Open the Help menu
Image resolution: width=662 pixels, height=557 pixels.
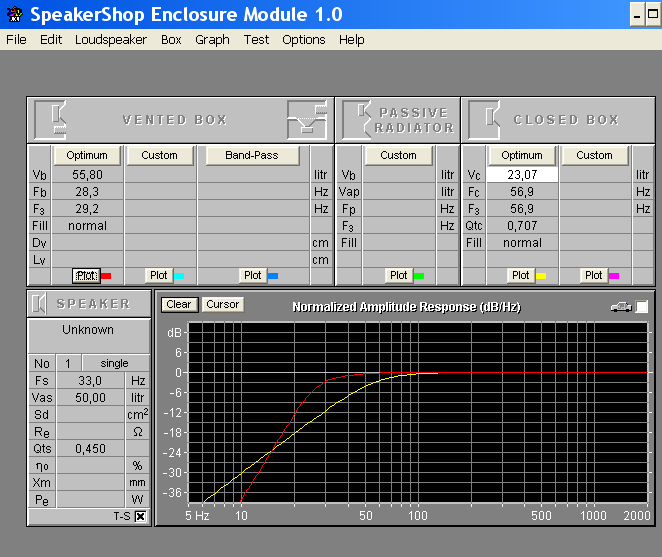[x=352, y=40]
